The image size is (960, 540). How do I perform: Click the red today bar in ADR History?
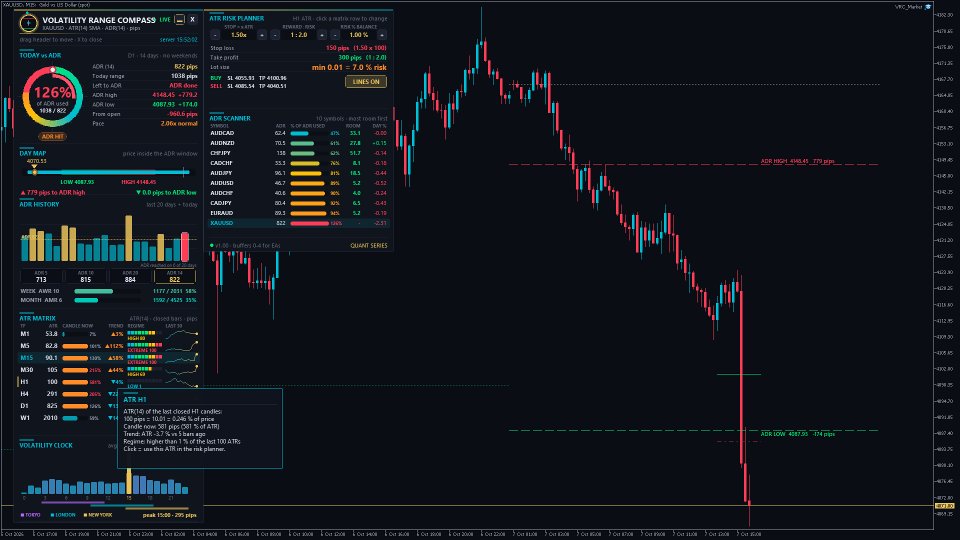point(185,247)
